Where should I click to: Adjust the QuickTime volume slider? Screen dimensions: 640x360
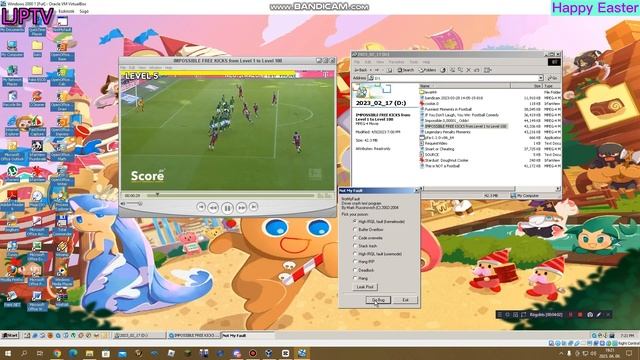(134, 204)
